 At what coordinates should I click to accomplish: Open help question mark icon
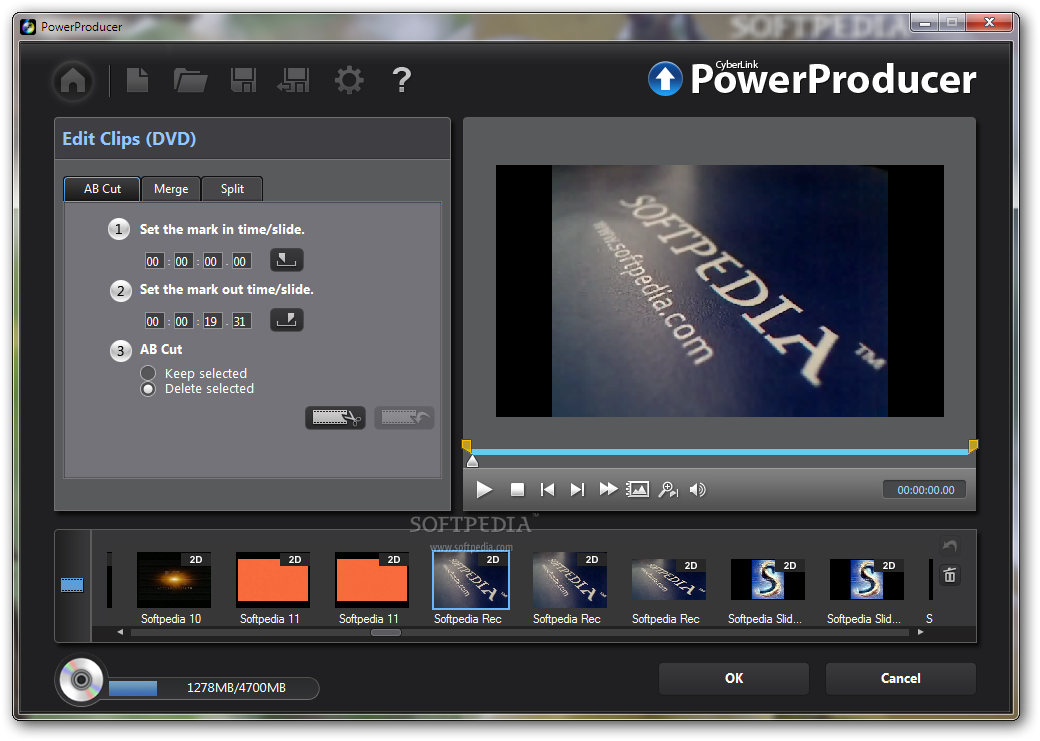click(x=402, y=80)
